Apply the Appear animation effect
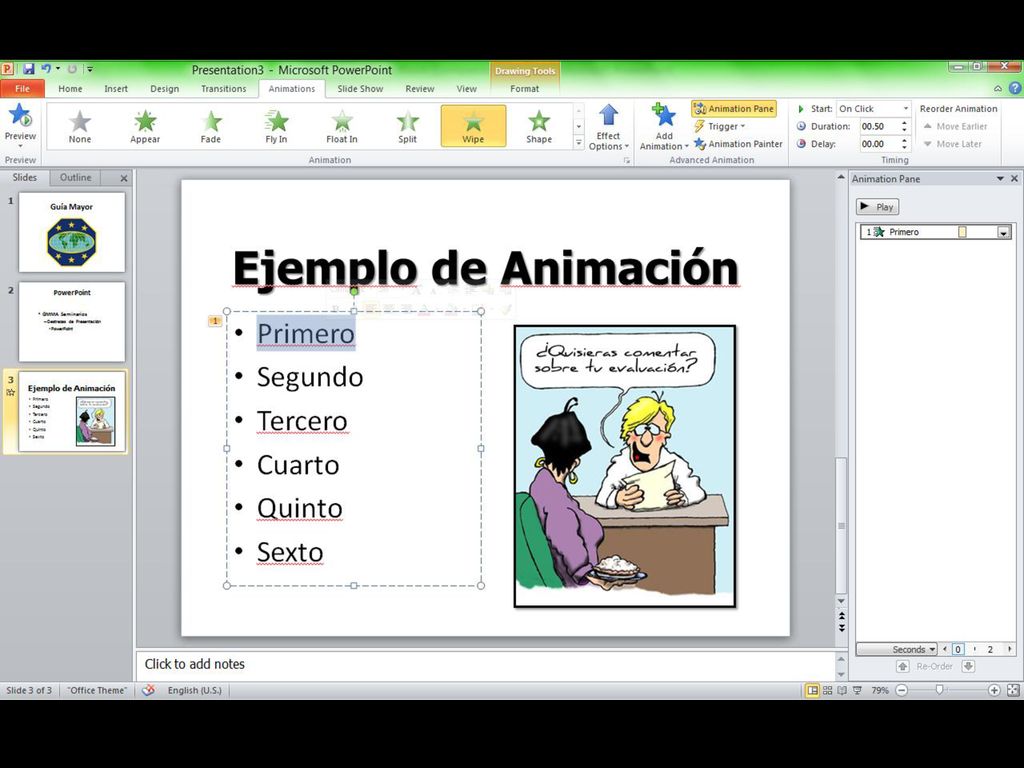 pyautogui.click(x=145, y=126)
